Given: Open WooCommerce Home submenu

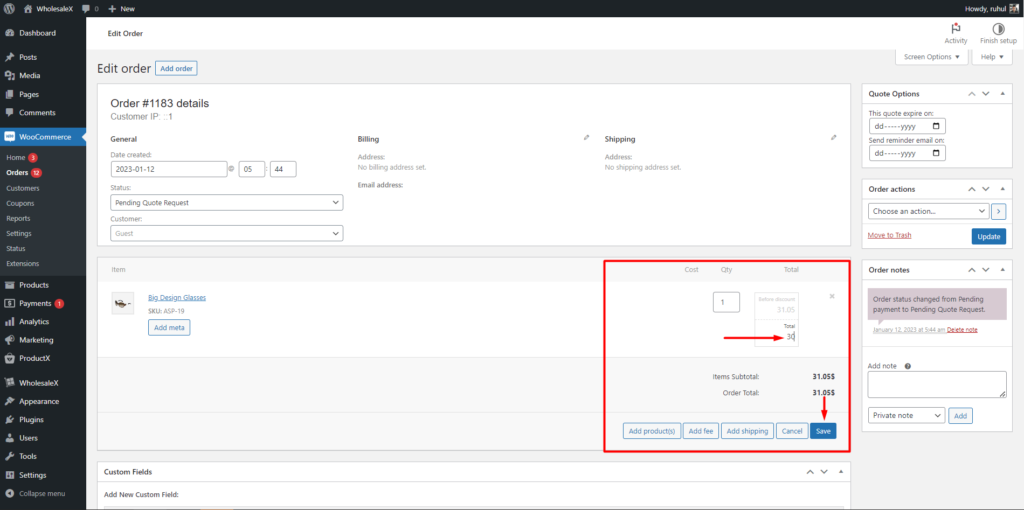Looking at the screenshot, I should pos(16,158).
